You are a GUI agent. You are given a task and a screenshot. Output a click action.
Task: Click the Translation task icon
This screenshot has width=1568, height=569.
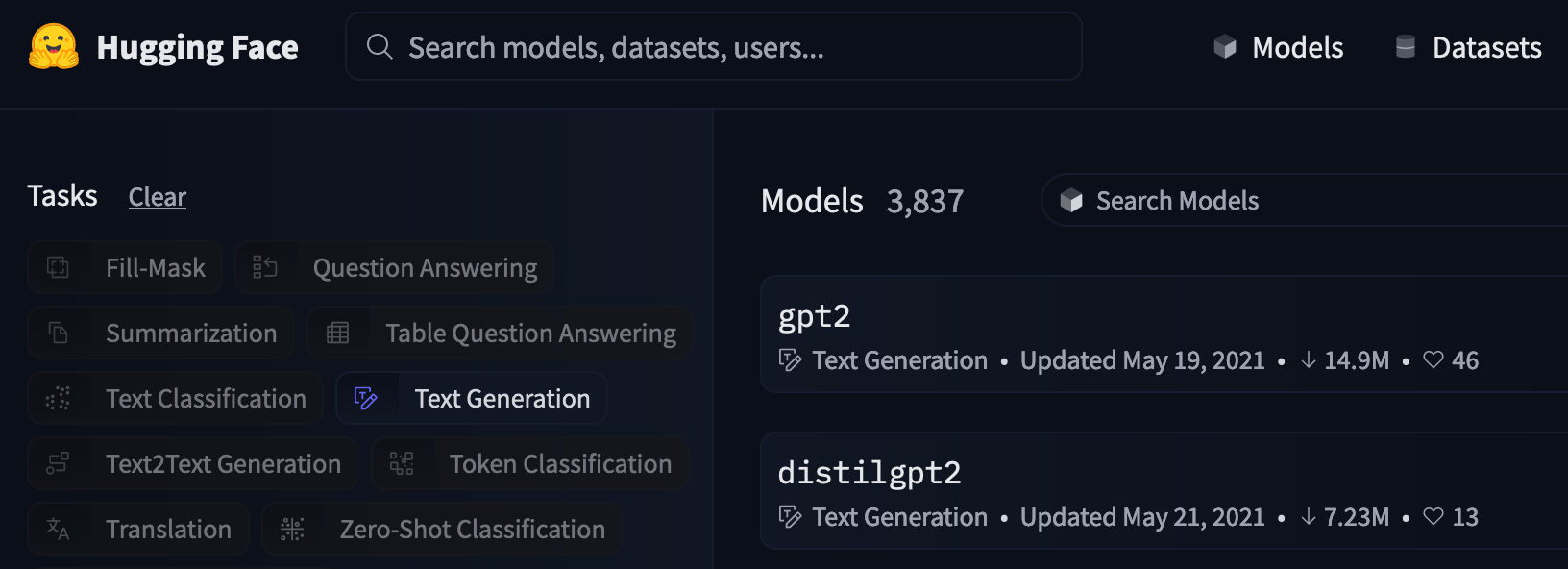click(x=58, y=529)
